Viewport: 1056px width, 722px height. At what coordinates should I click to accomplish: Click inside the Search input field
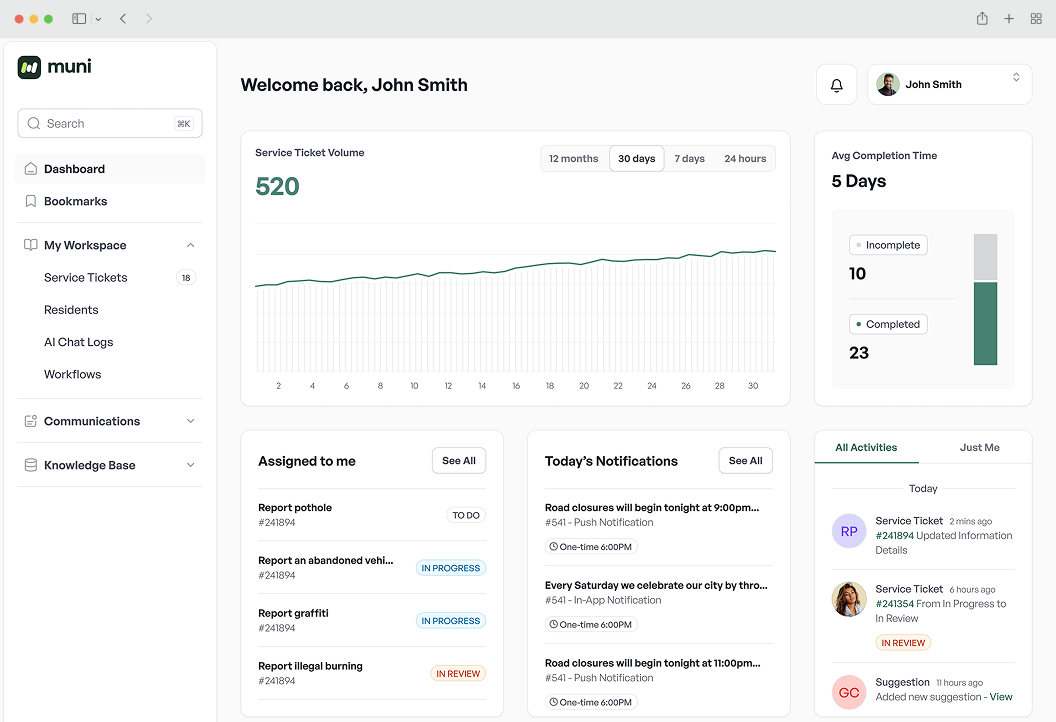click(x=100, y=122)
